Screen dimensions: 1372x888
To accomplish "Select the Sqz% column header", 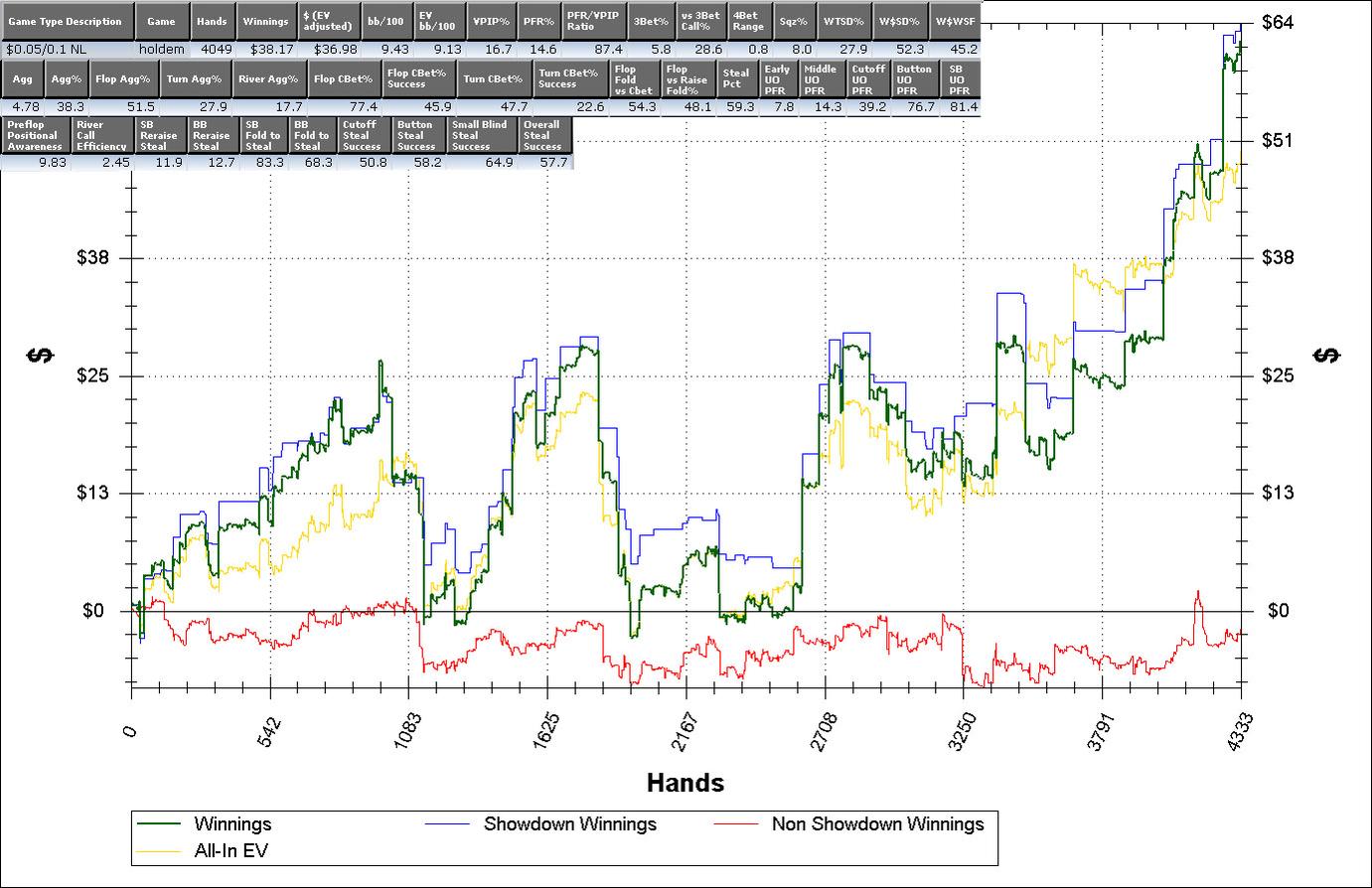I will click(x=794, y=21).
